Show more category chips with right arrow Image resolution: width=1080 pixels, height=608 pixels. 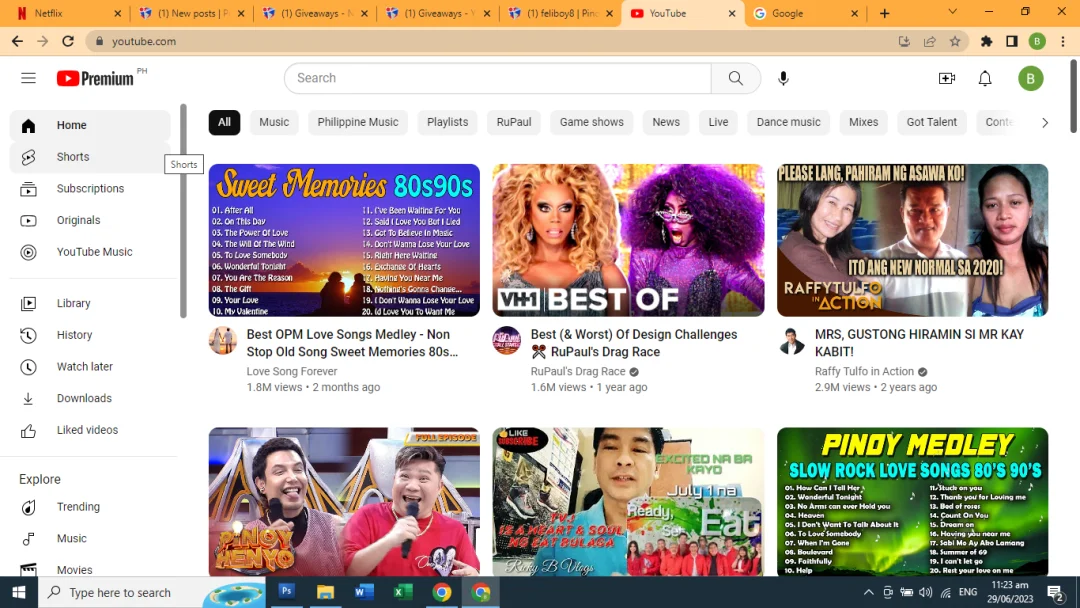[x=1044, y=123]
